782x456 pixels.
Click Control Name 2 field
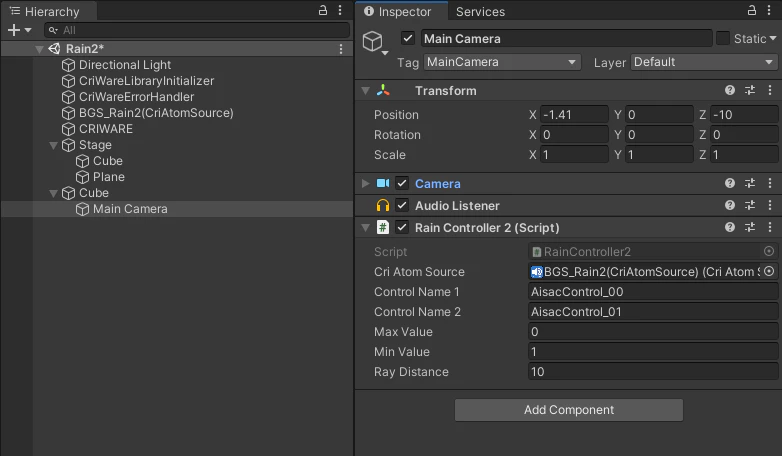[x=653, y=312]
